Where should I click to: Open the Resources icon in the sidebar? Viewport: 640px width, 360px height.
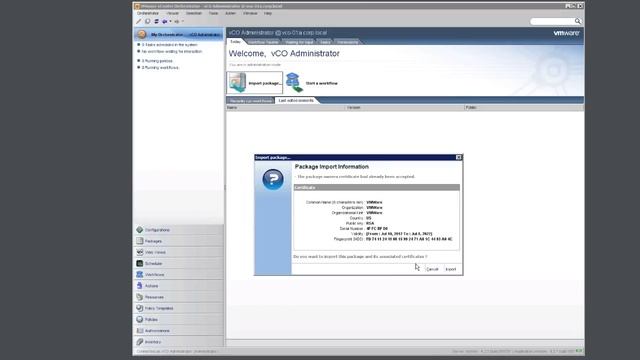140,297
